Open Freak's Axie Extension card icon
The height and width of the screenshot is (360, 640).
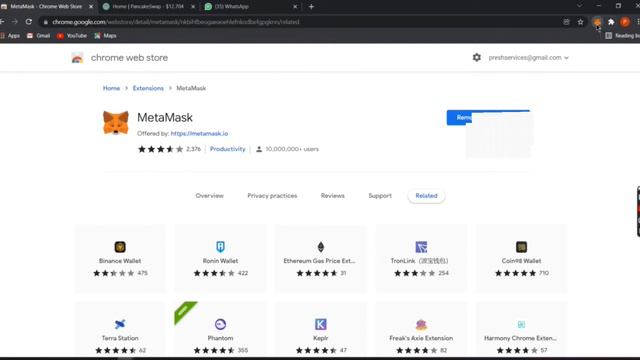pos(421,324)
